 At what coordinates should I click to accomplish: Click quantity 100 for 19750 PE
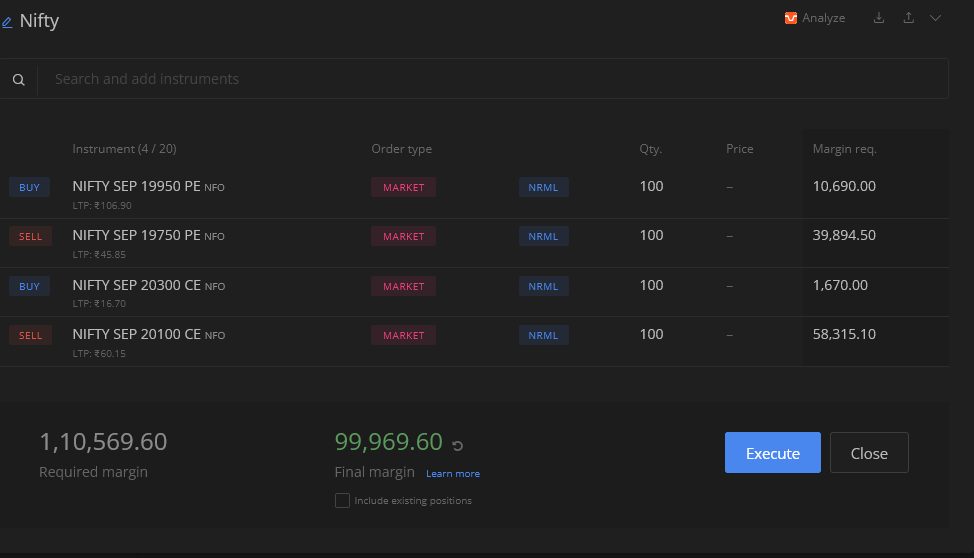coord(651,236)
